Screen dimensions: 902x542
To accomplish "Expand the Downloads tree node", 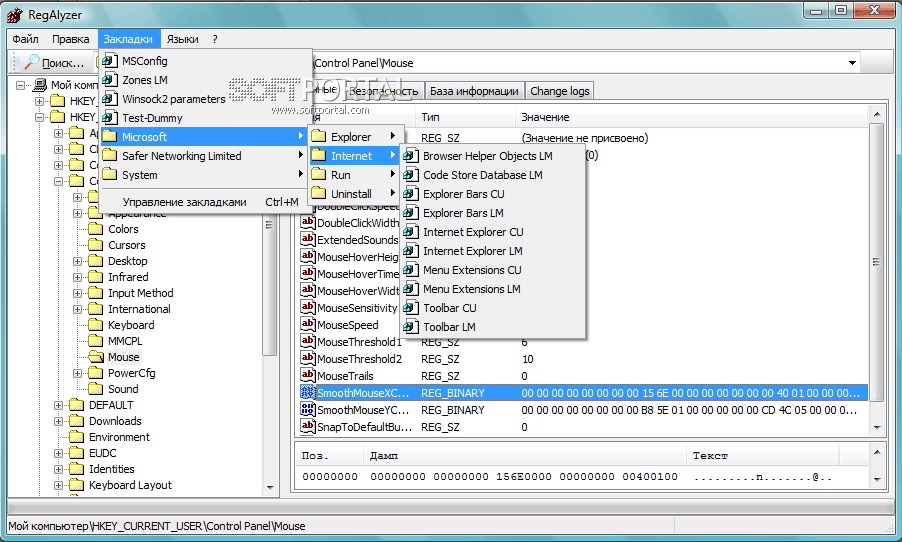I will coord(58,422).
